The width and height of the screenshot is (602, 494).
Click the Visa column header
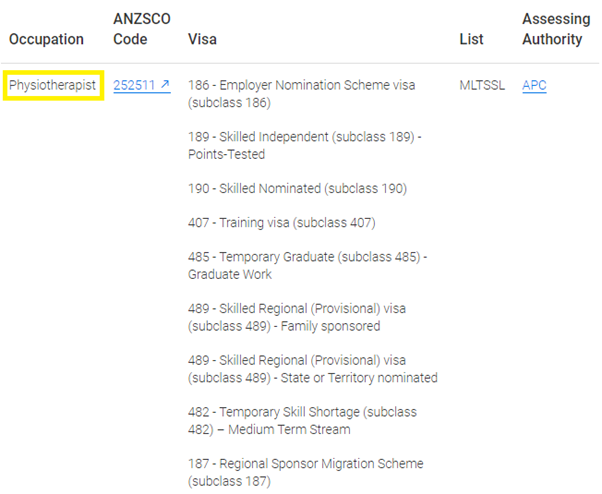coord(202,39)
